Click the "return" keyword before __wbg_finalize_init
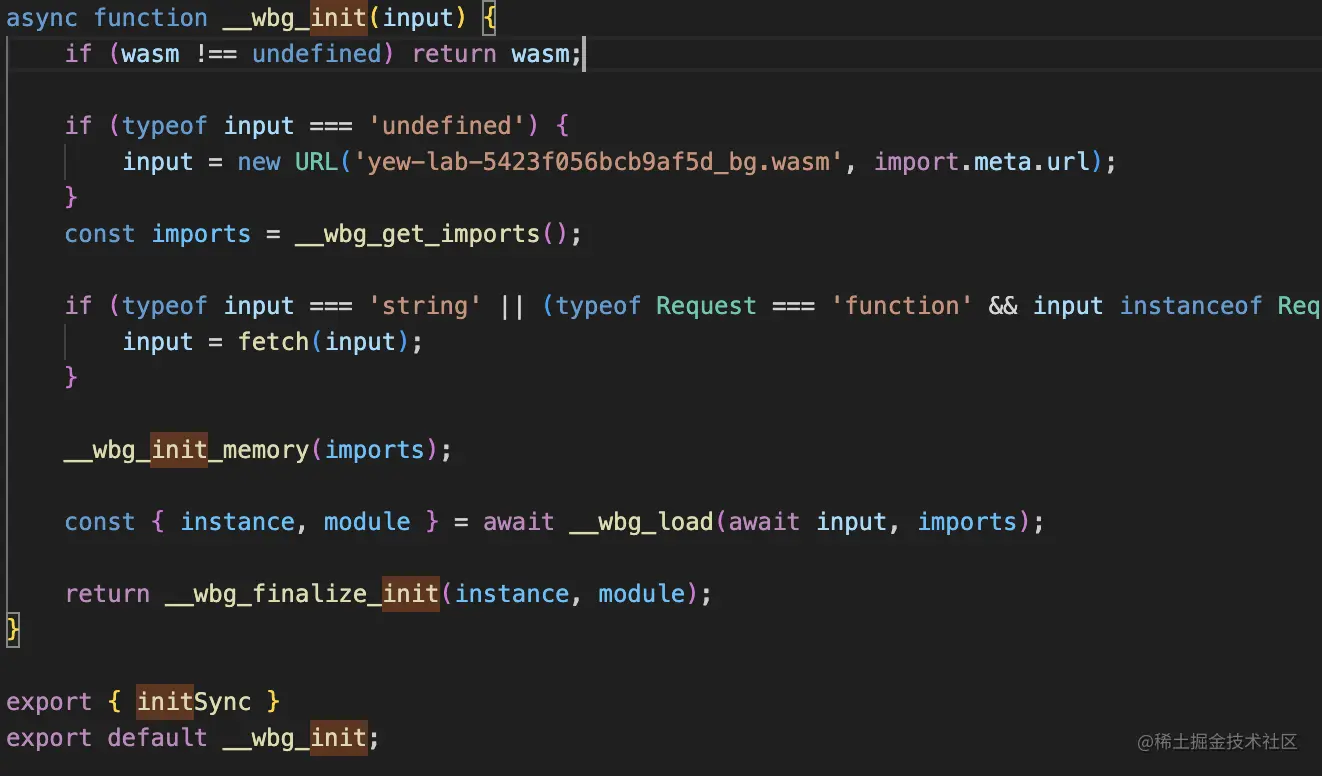The image size is (1322, 776). pyautogui.click(x=107, y=594)
